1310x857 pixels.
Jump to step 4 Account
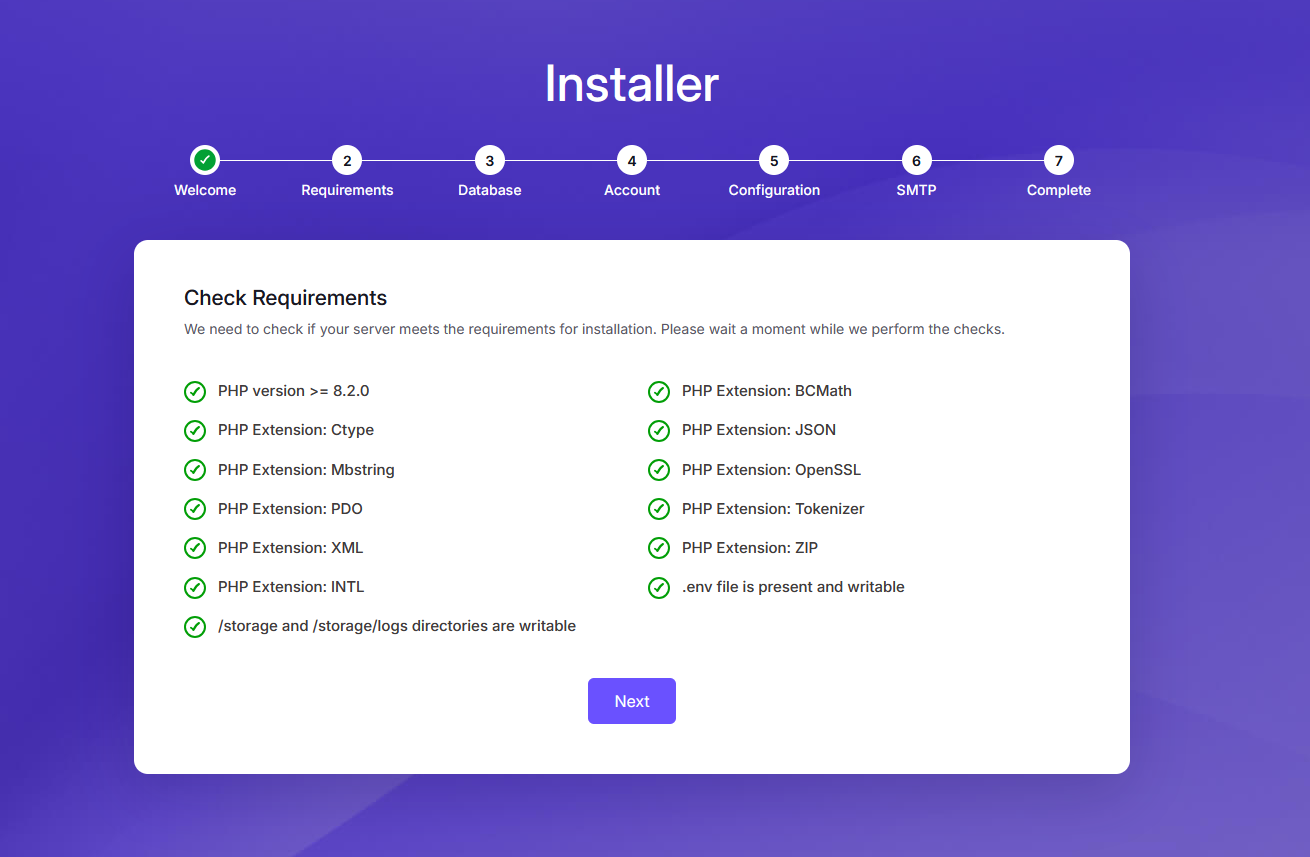pyautogui.click(x=632, y=160)
